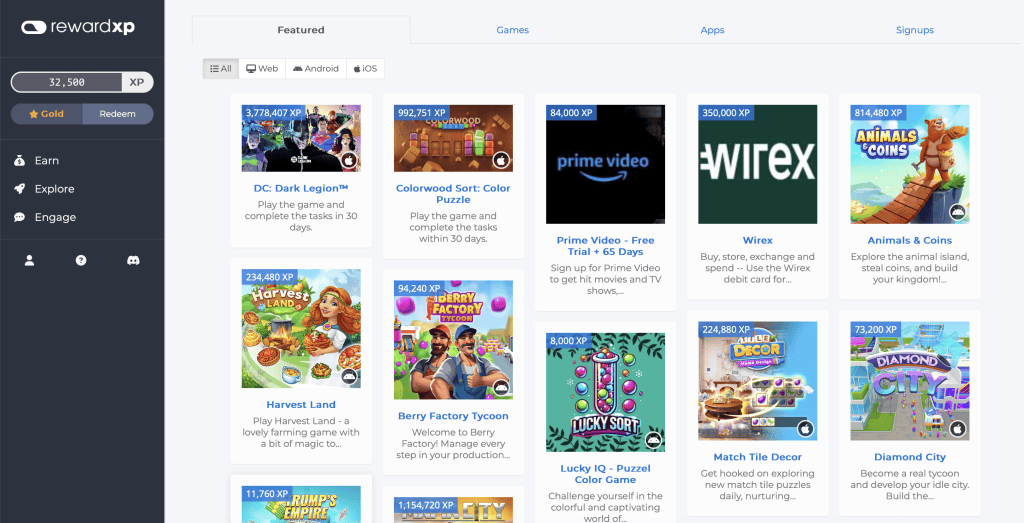Open Harvest Land title link
This screenshot has width=1024, height=523.
(301, 405)
